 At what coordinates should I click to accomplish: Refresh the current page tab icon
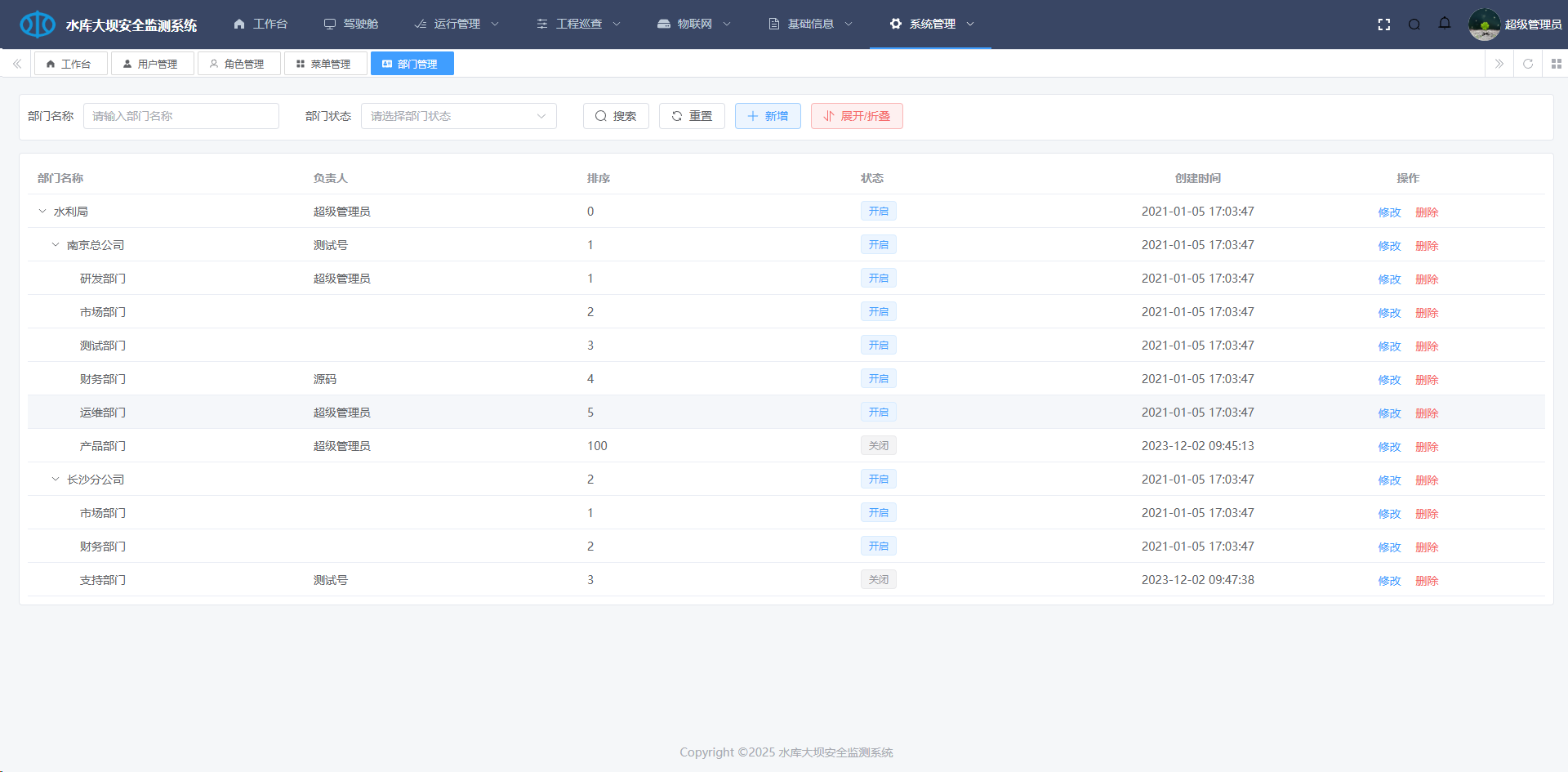[x=1527, y=64]
